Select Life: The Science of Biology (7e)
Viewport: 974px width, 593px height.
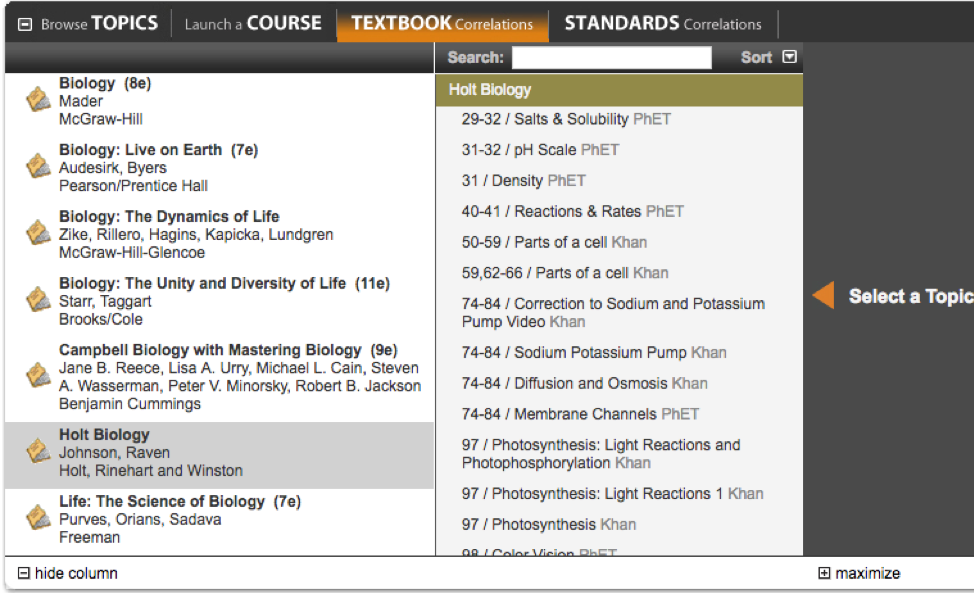click(x=180, y=501)
